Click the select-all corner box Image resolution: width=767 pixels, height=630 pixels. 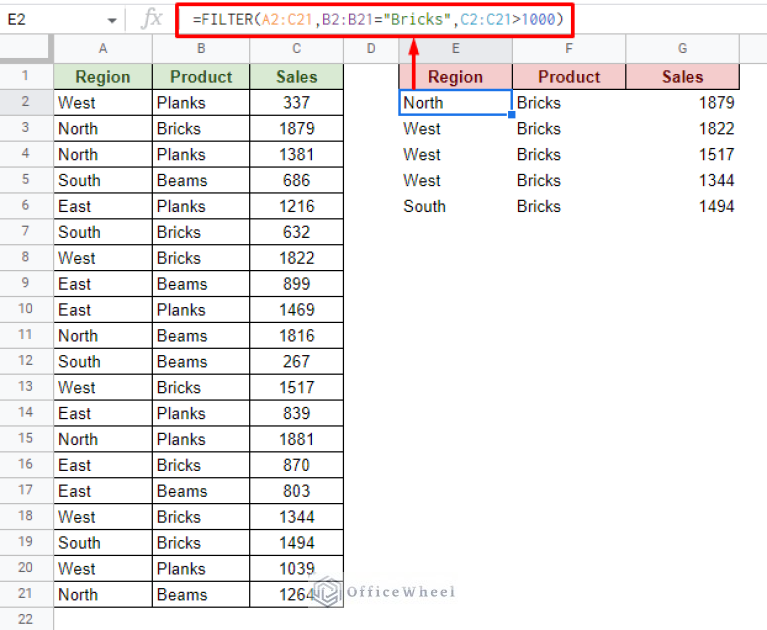pos(26,49)
